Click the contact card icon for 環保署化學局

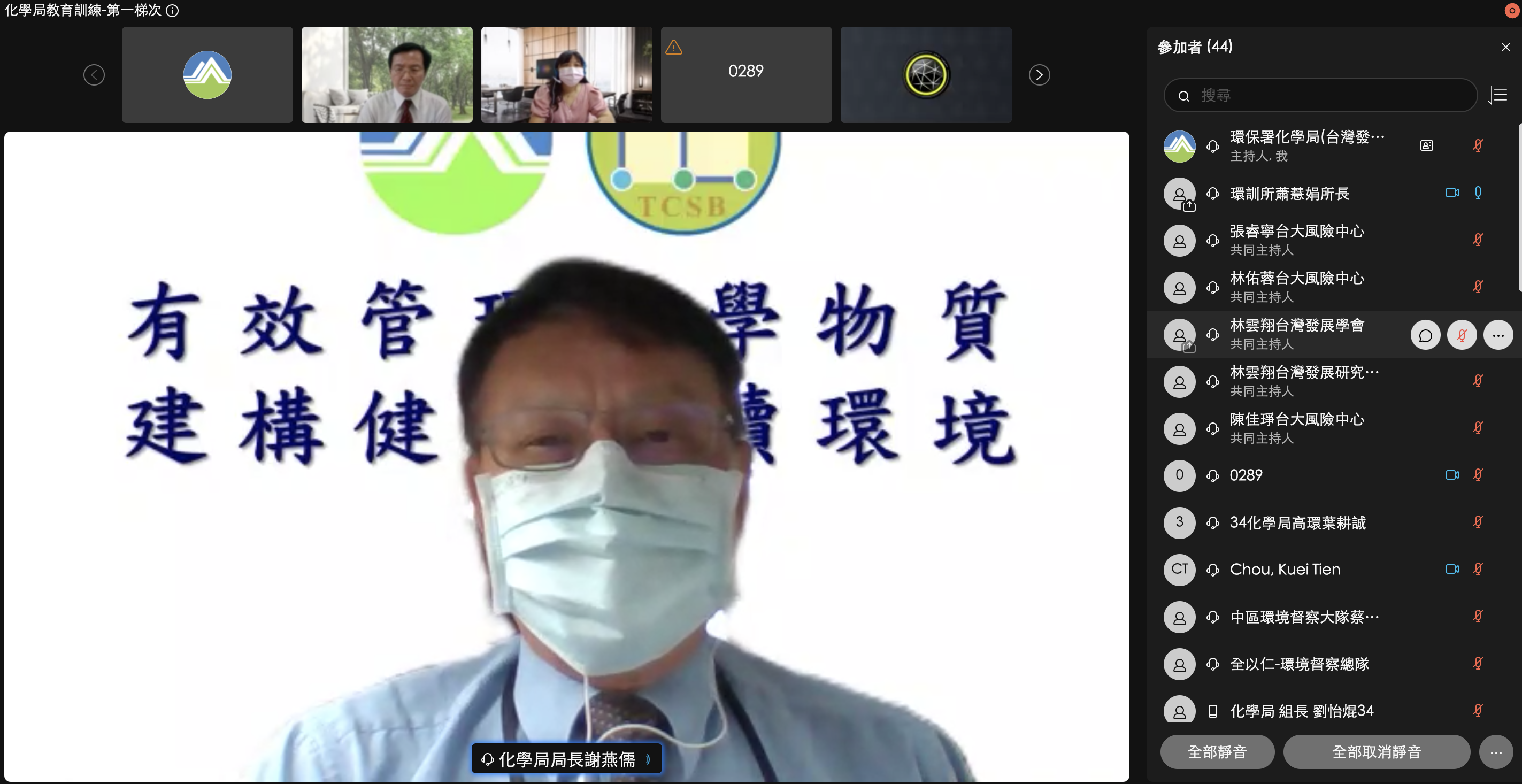pyautogui.click(x=1426, y=146)
